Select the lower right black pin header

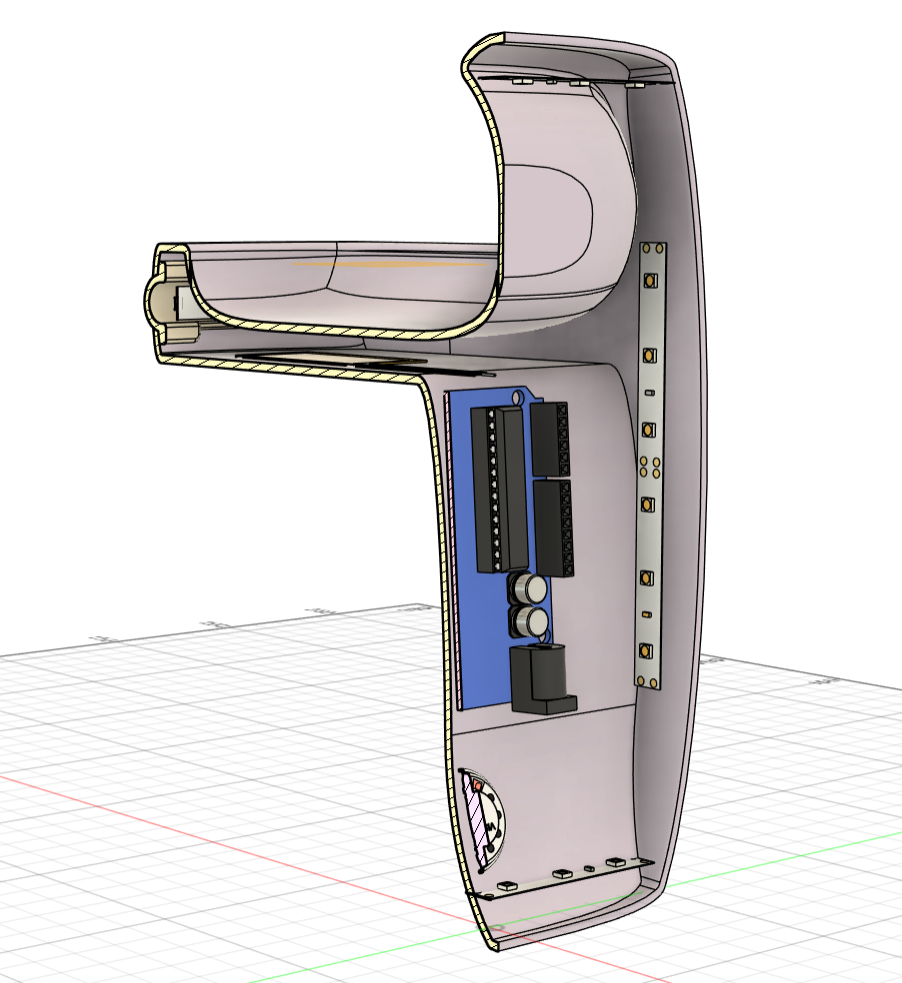[x=554, y=528]
